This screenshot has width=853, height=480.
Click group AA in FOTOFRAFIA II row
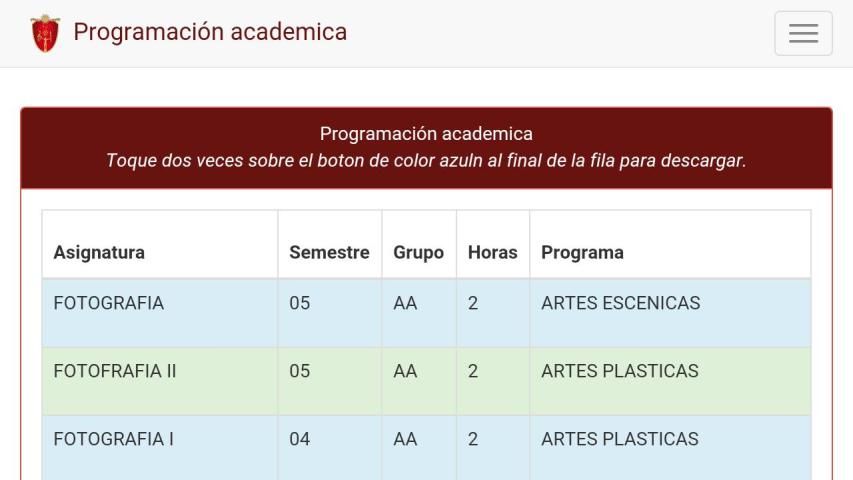(405, 371)
